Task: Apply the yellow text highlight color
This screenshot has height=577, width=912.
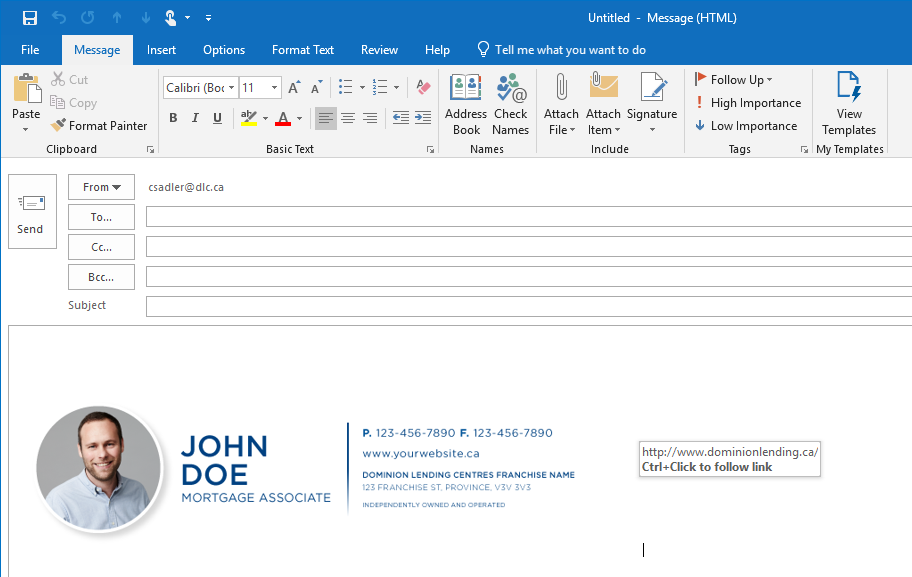Action: (x=248, y=118)
